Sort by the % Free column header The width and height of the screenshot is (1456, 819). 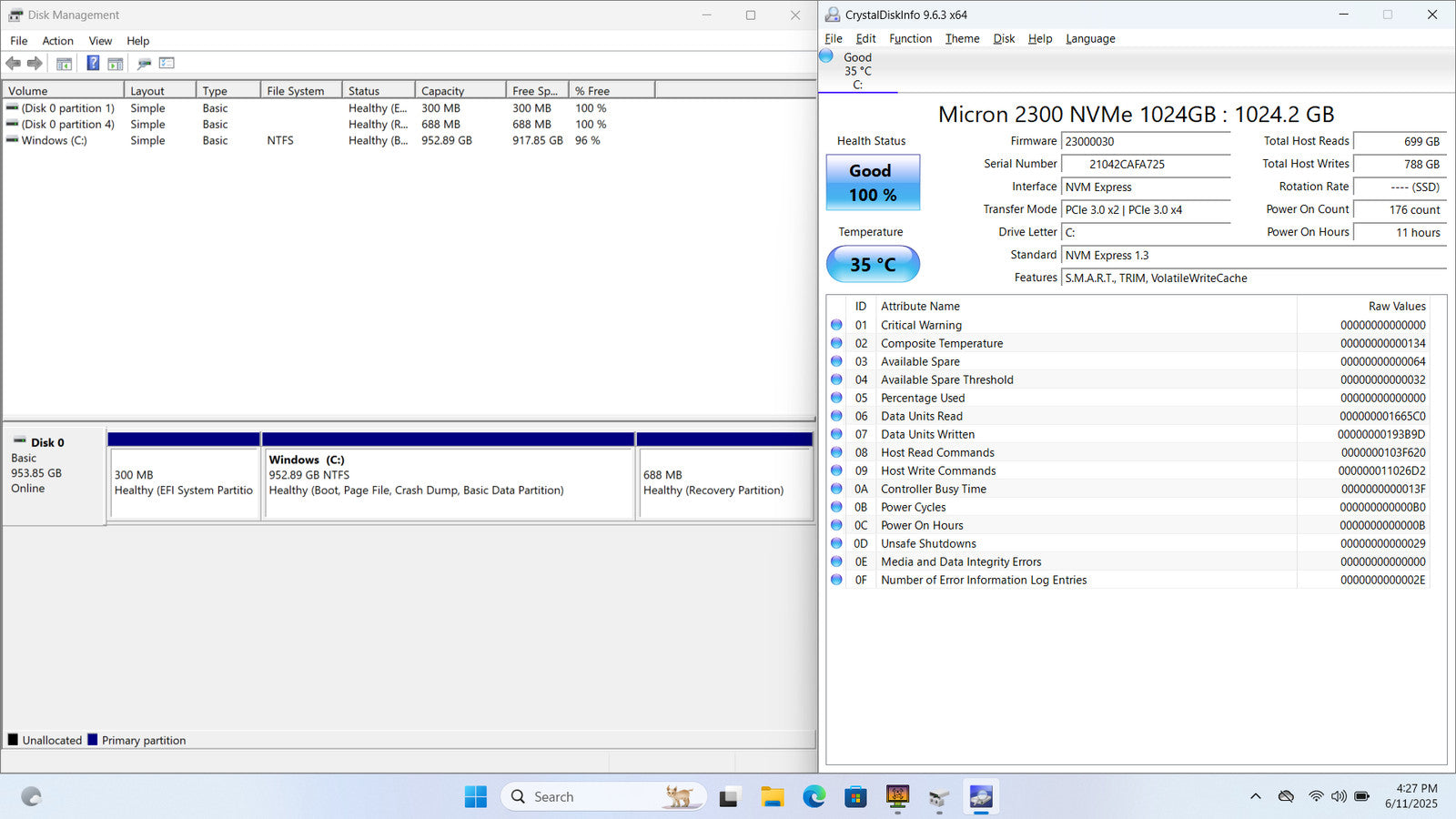tap(612, 90)
